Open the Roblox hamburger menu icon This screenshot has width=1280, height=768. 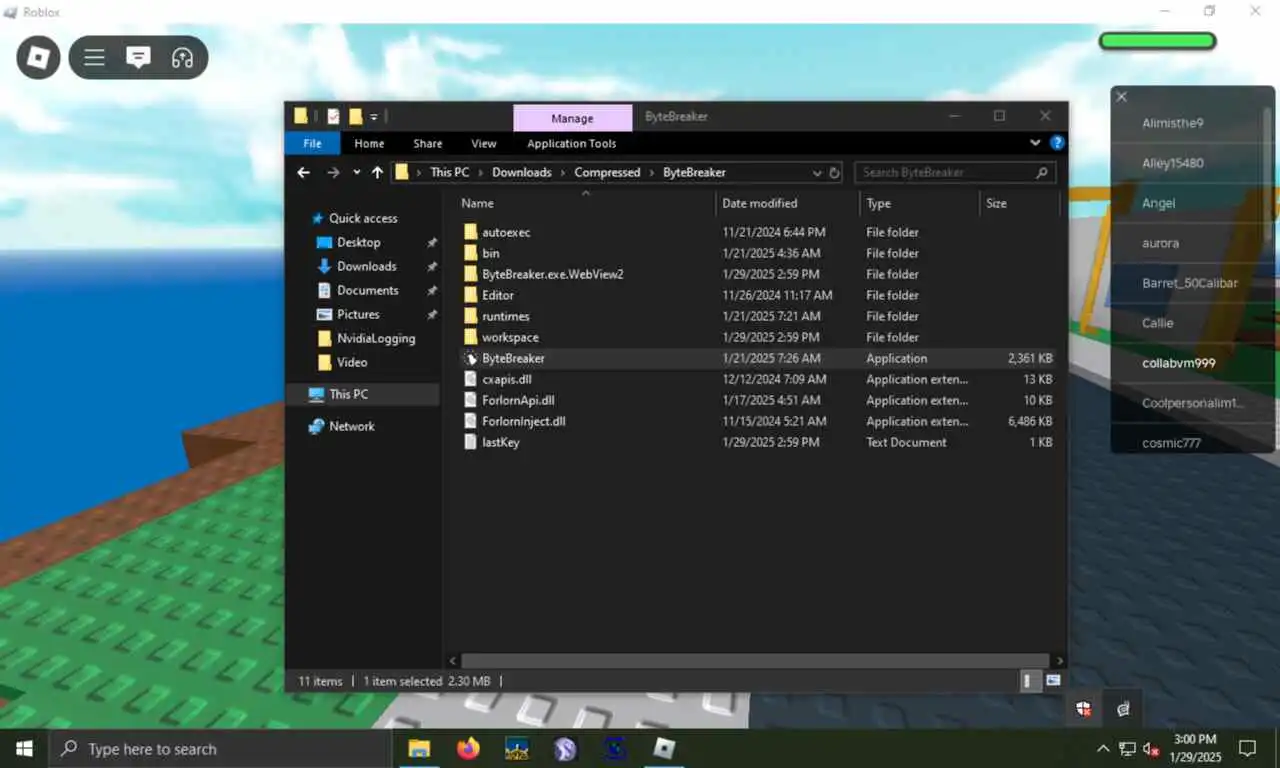click(x=94, y=58)
